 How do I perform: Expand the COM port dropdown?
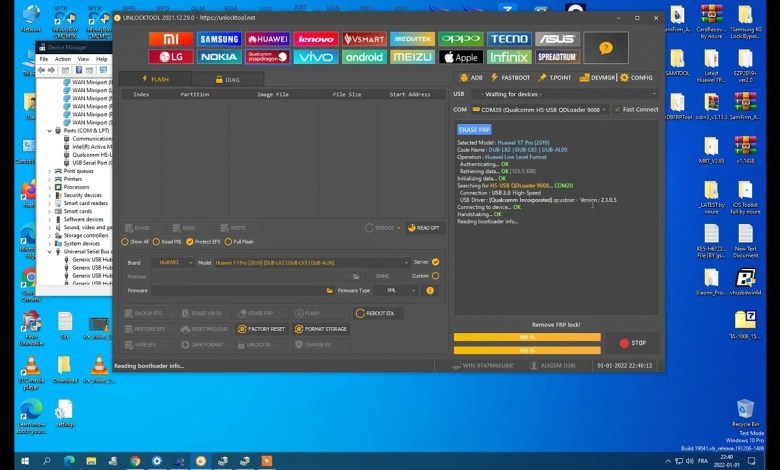tap(605, 109)
